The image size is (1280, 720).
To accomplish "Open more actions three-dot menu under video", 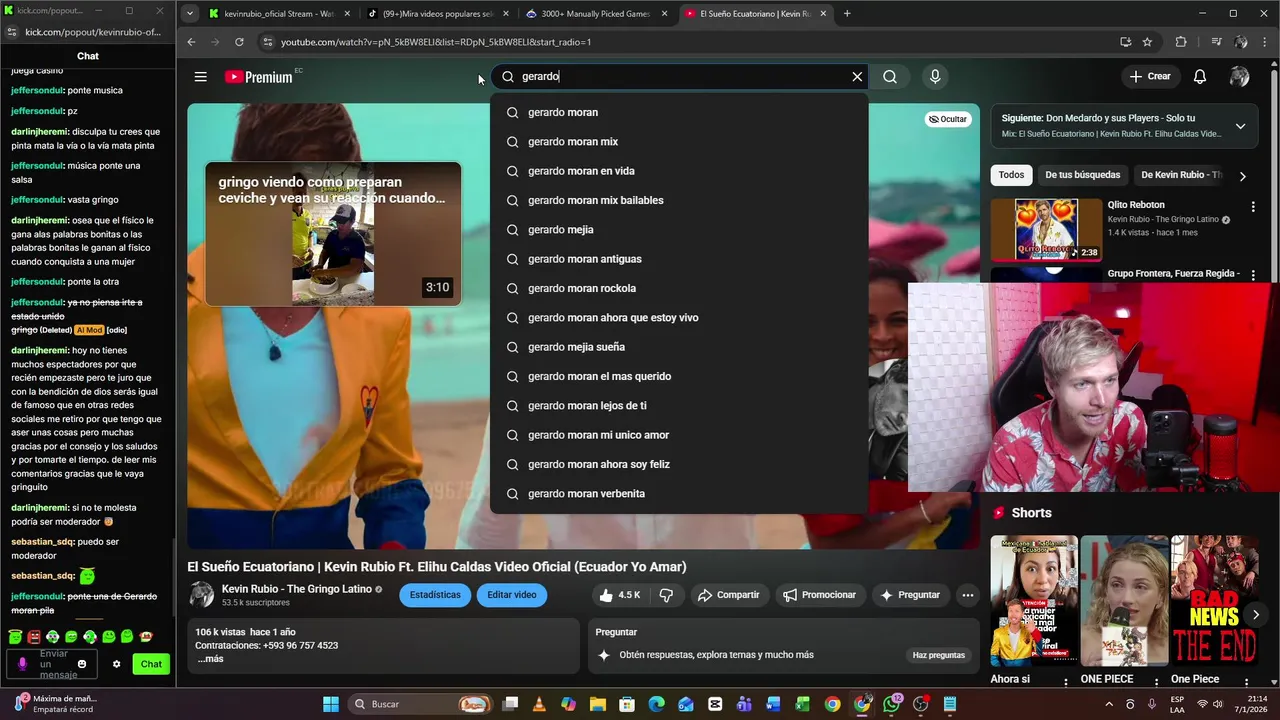I will [x=967, y=595].
